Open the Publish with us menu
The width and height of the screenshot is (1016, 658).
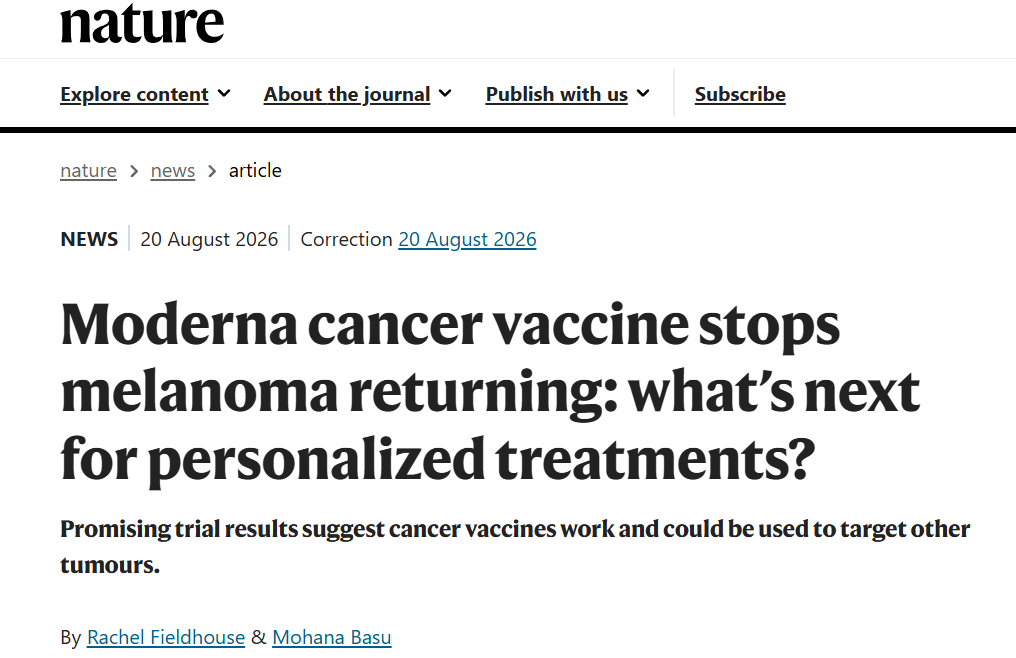[557, 94]
